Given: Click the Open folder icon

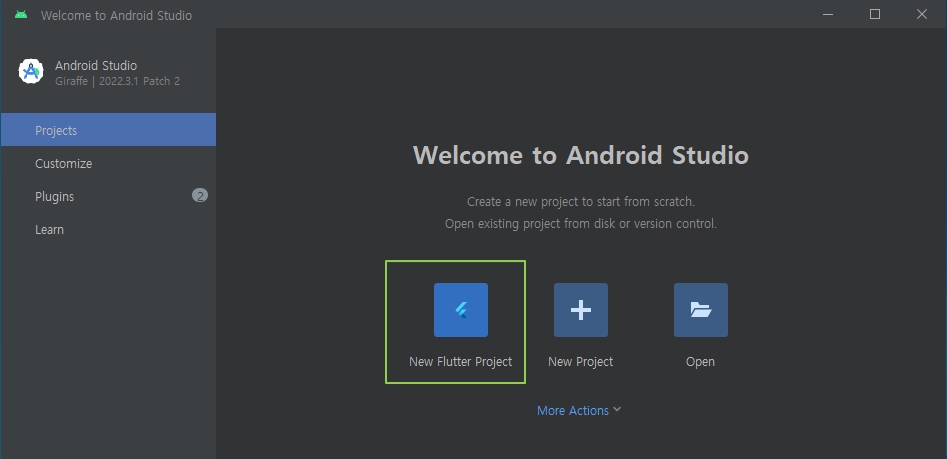Looking at the screenshot, I should click(701, 310).
